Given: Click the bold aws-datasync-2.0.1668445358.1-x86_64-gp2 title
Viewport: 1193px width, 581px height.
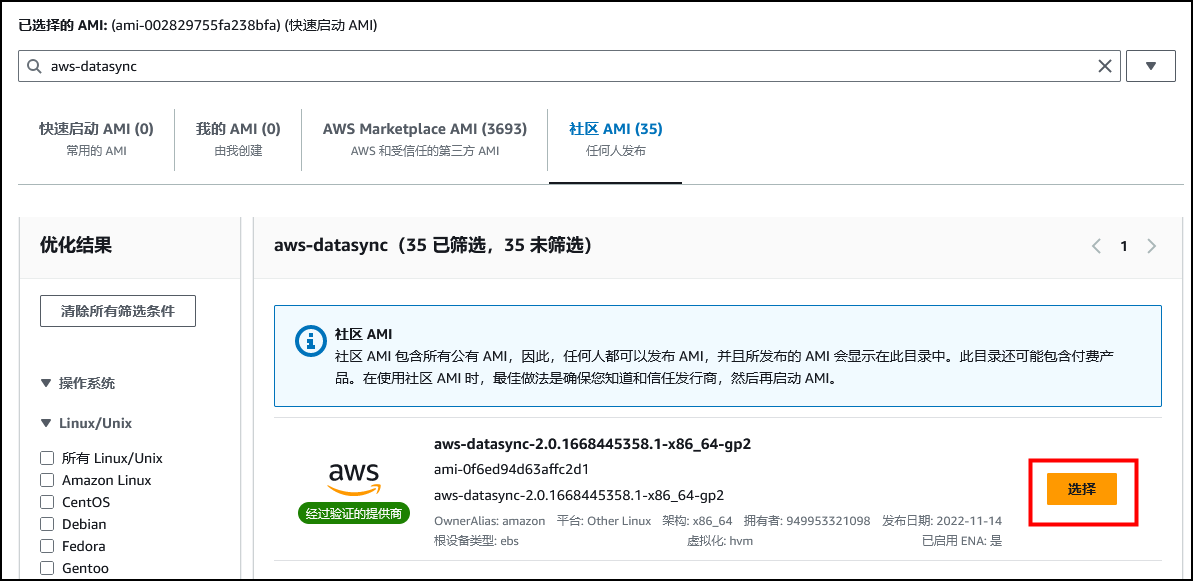Looking at the screenshot, I should pos(593,444).
